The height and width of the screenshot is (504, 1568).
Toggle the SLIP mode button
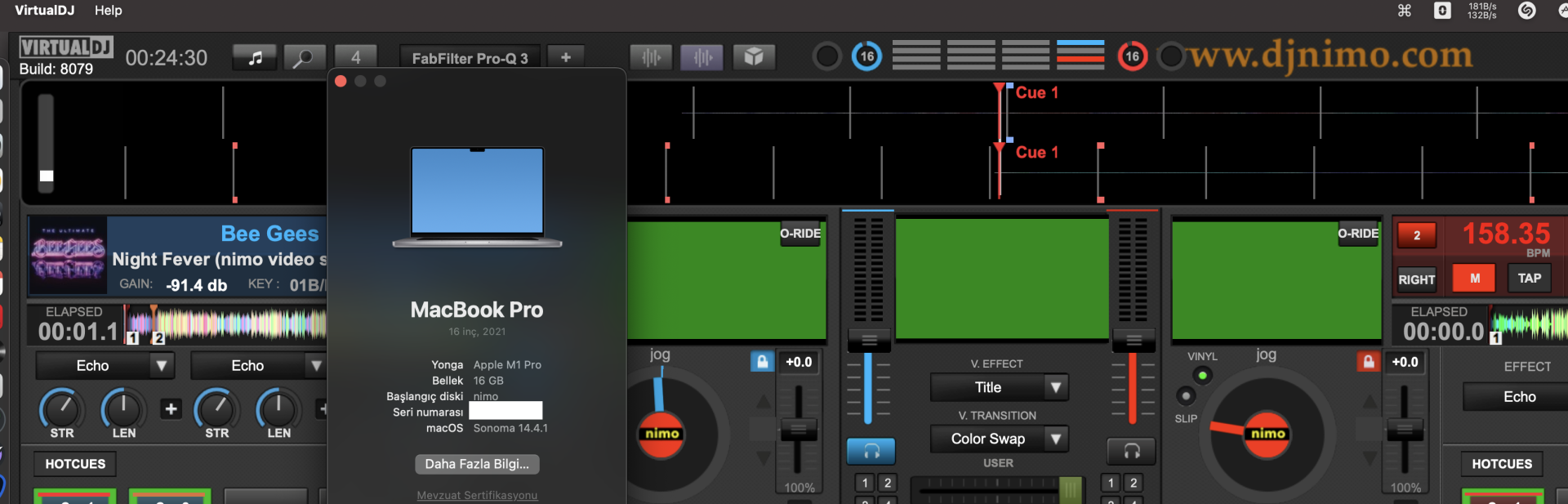click(1186, 397)
